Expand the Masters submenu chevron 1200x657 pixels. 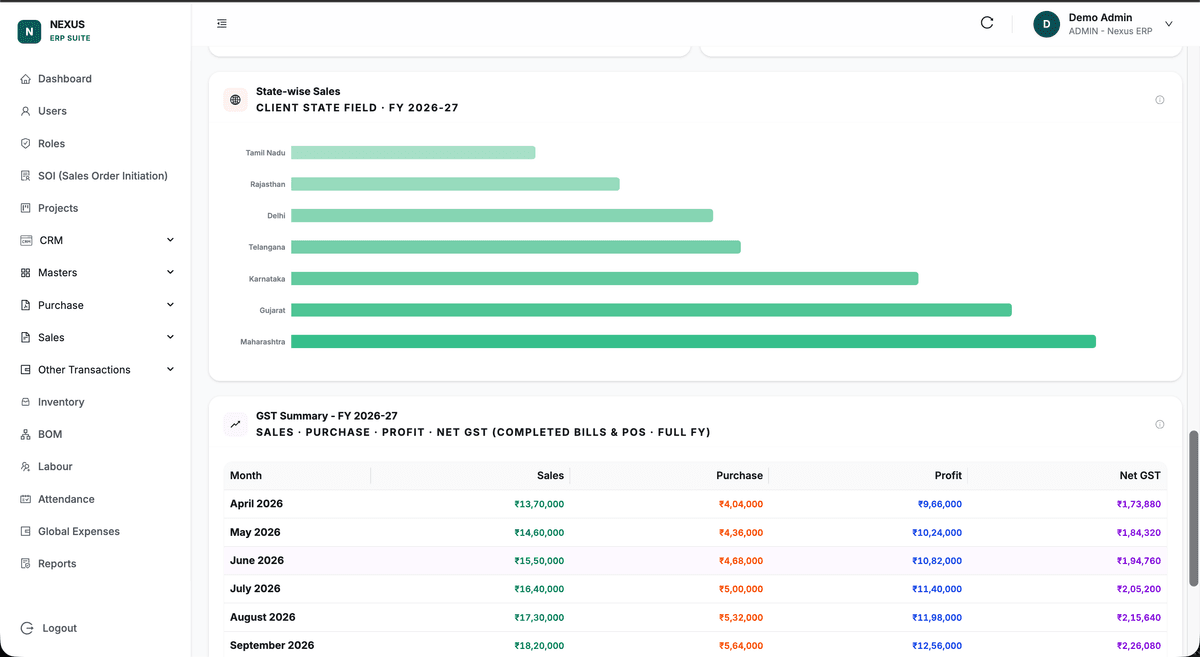(x=170, y=272)
